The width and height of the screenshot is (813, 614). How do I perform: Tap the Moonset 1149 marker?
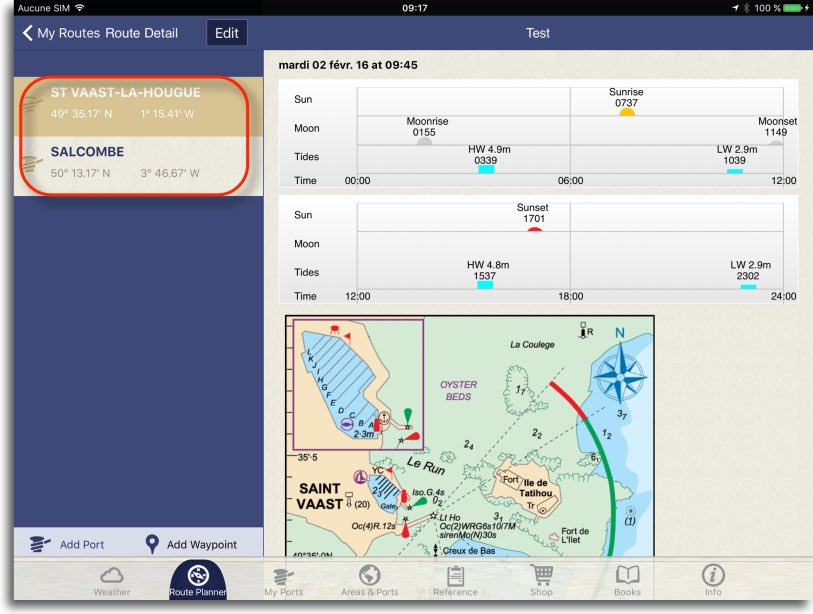[776, 143]
